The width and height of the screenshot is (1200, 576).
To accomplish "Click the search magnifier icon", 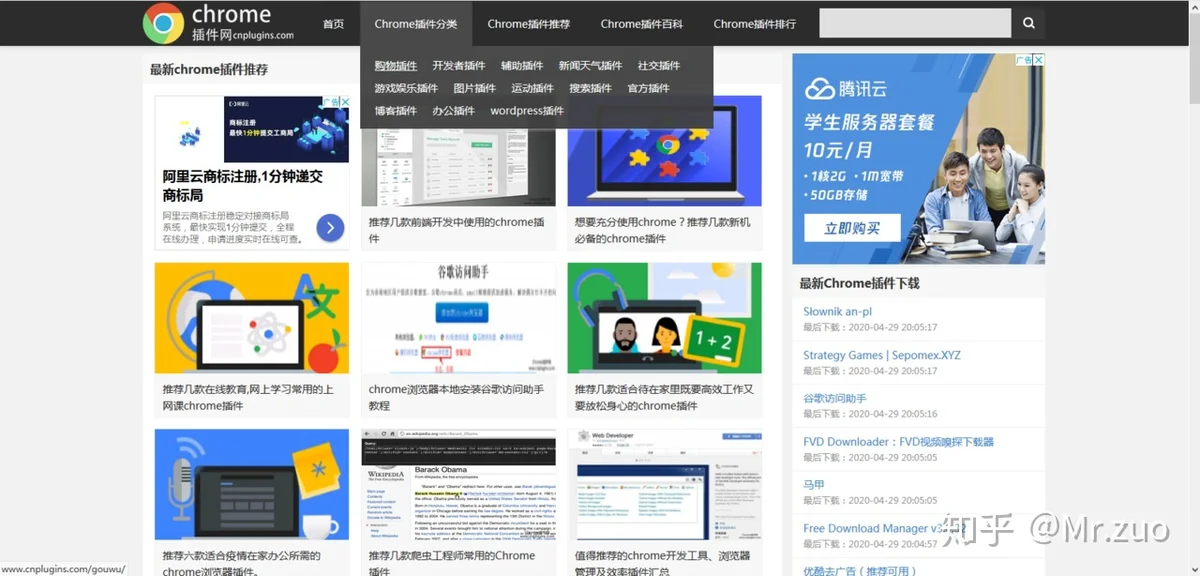I will [1028, 23].
